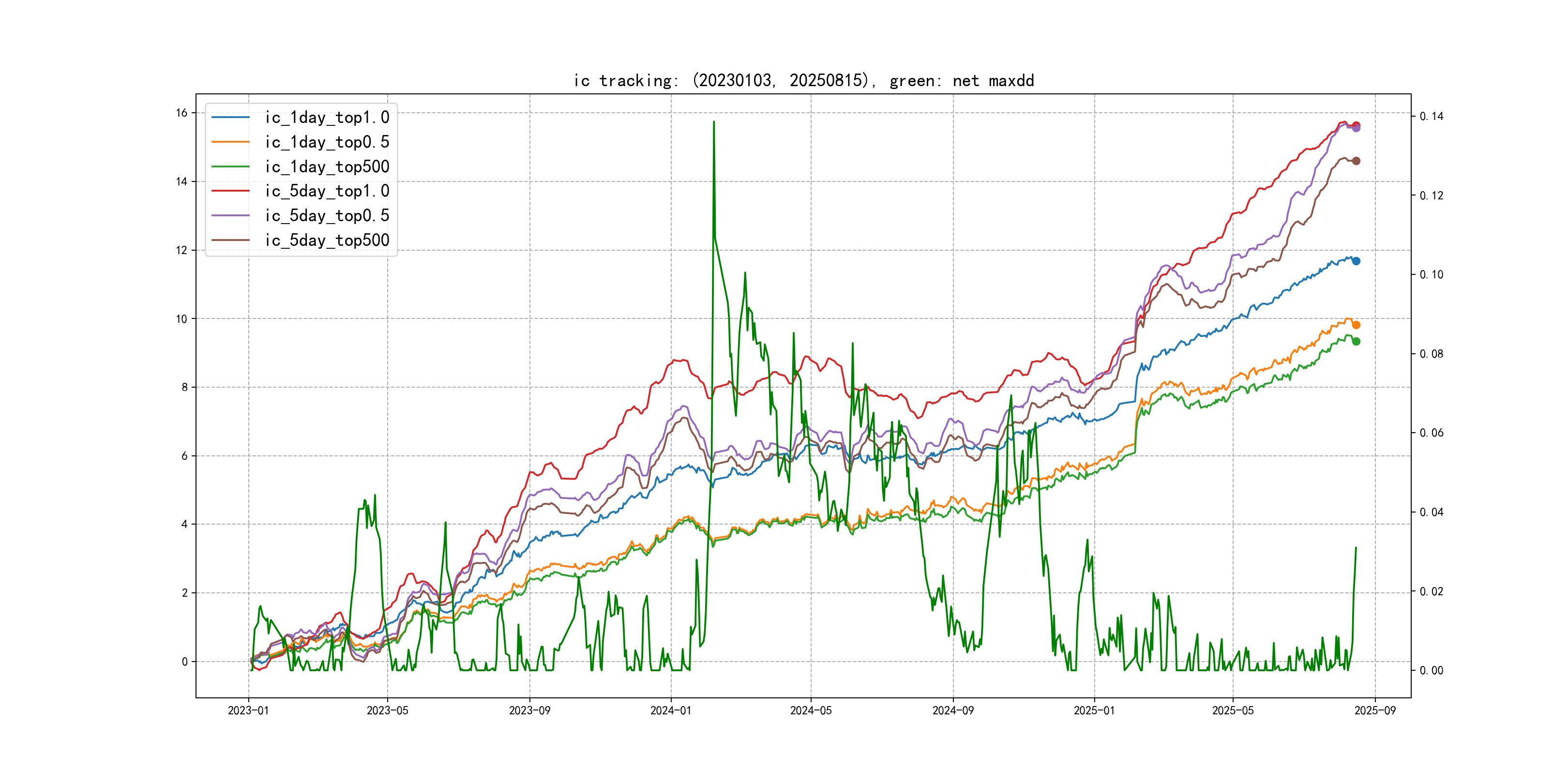Click the right axis label 0.00
Screen dimensions: 1568x784
tap(1431, 670)
